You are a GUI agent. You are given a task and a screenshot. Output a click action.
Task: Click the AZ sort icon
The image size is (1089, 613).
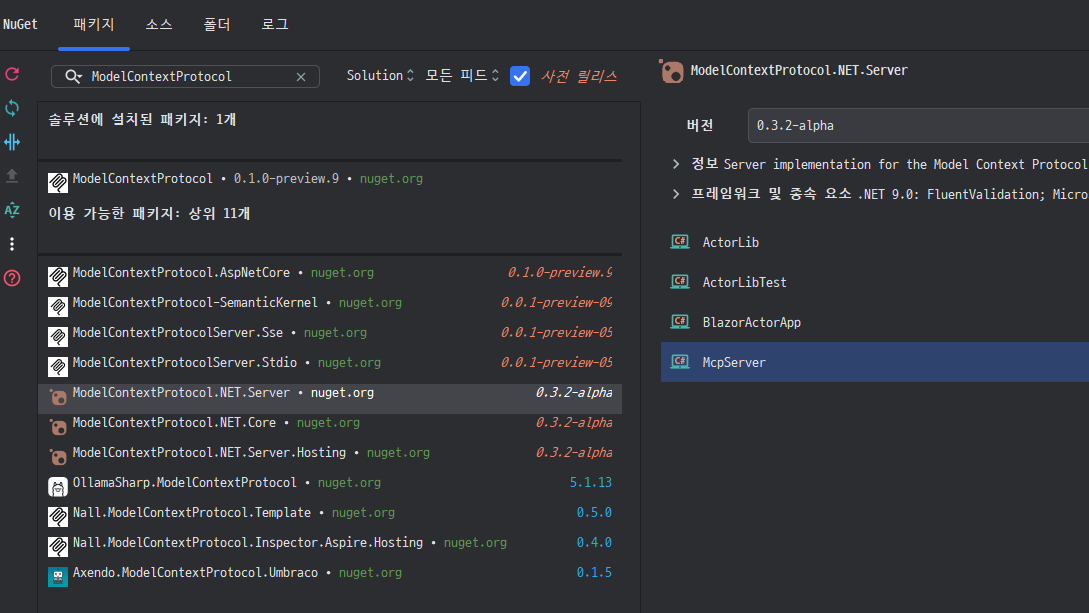pyautogui.click(x=12, y=210)
